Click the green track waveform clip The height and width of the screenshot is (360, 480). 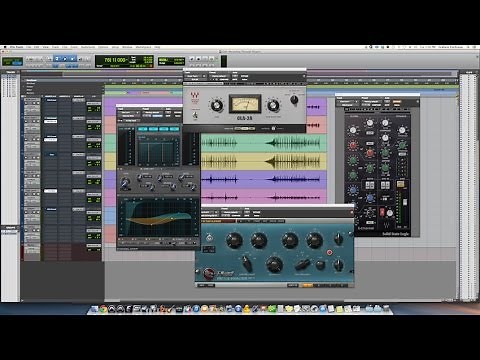(x=264, y=143)
